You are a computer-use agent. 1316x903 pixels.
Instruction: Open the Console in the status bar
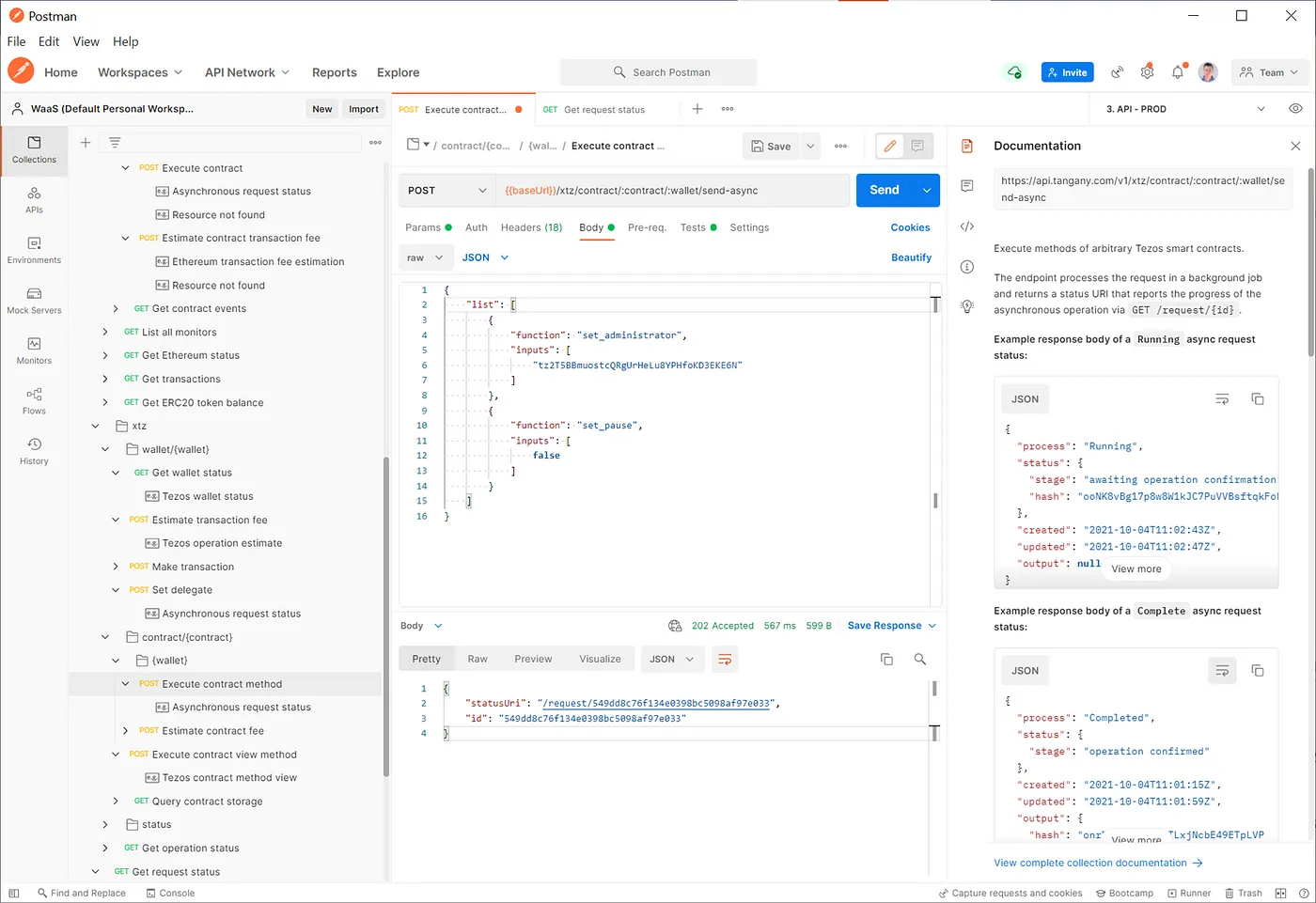(170, 894)
